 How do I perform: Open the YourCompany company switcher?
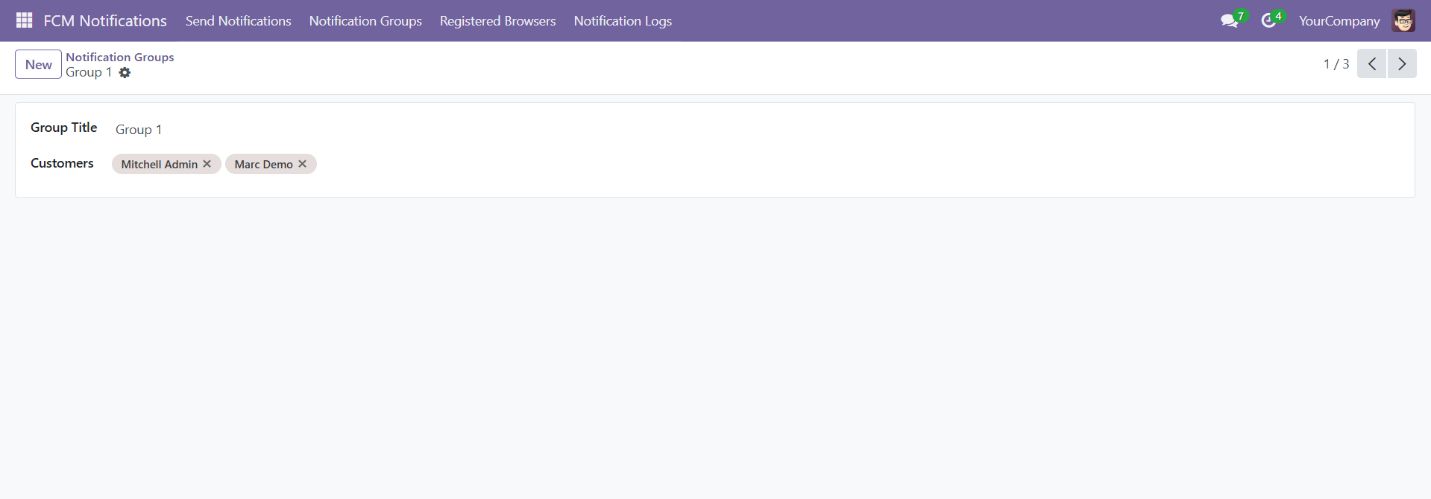coord(1339,21)
